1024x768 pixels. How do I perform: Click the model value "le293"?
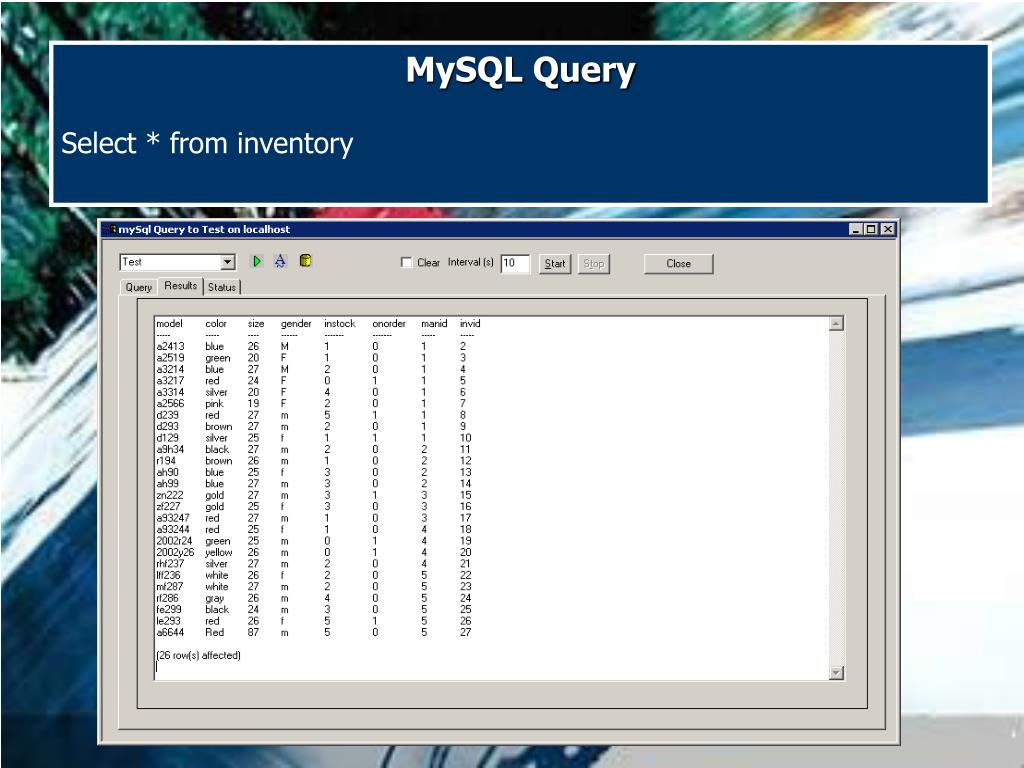[x=168, y=621]
